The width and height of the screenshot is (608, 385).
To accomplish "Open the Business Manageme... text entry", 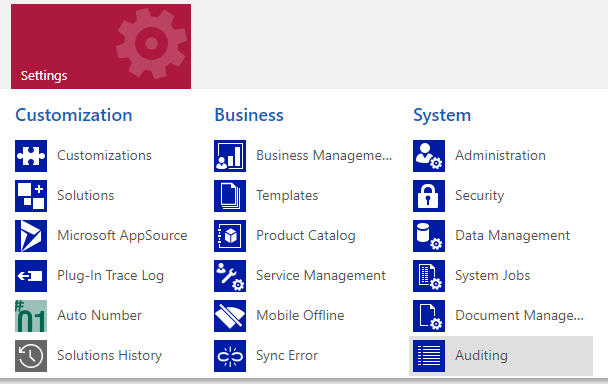I will 324,155.
